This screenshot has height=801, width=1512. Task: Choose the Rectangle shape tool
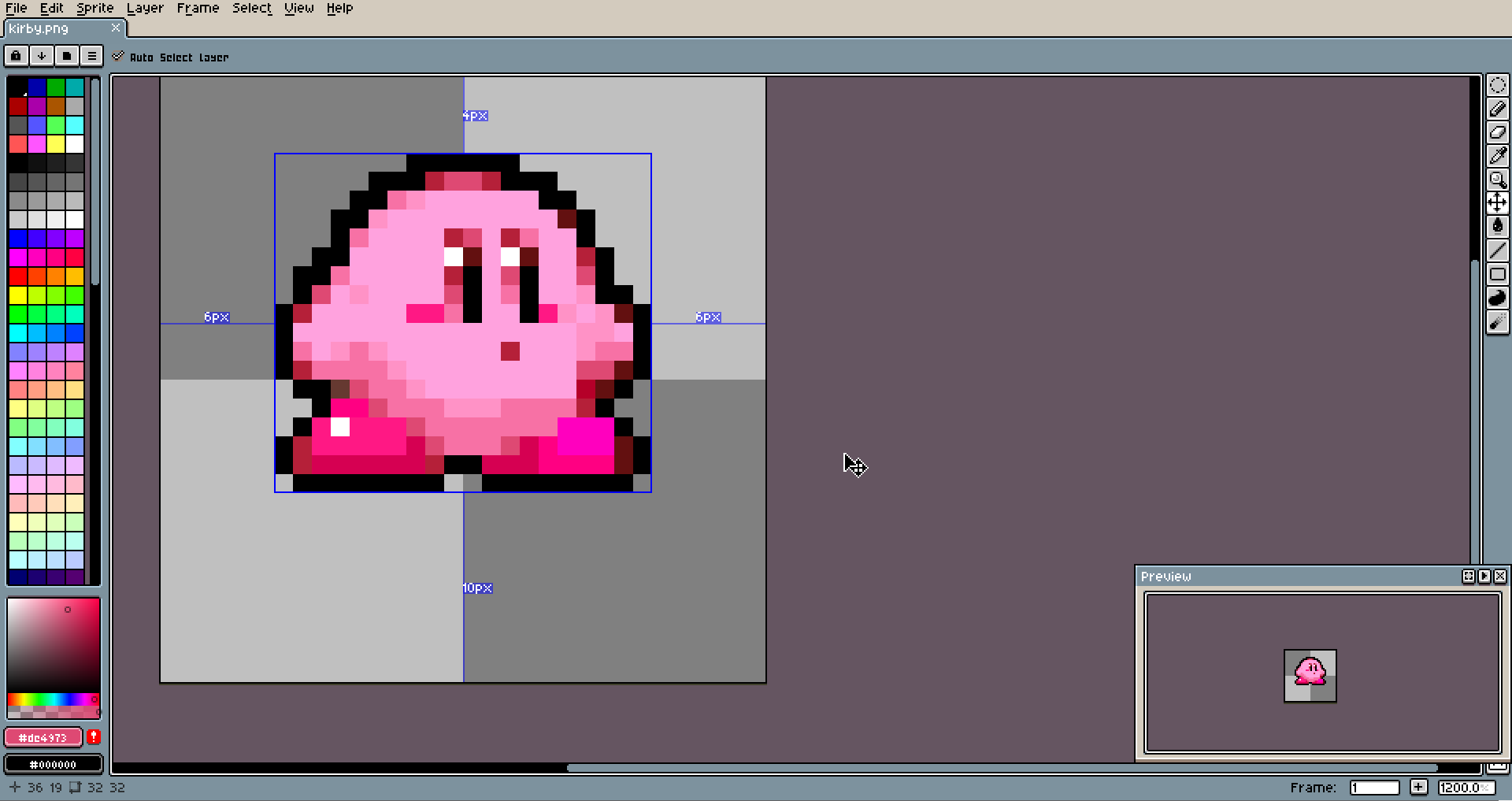tap(1497, 274)
